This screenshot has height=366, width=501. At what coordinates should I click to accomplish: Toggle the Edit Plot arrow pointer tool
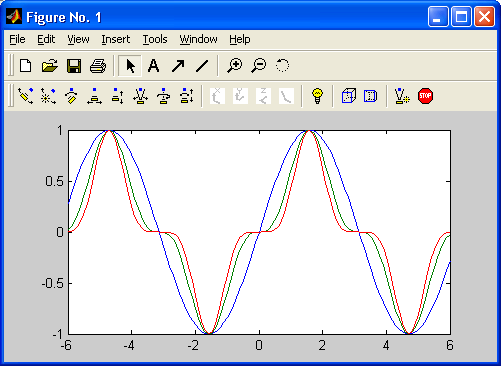pos(130,66)
